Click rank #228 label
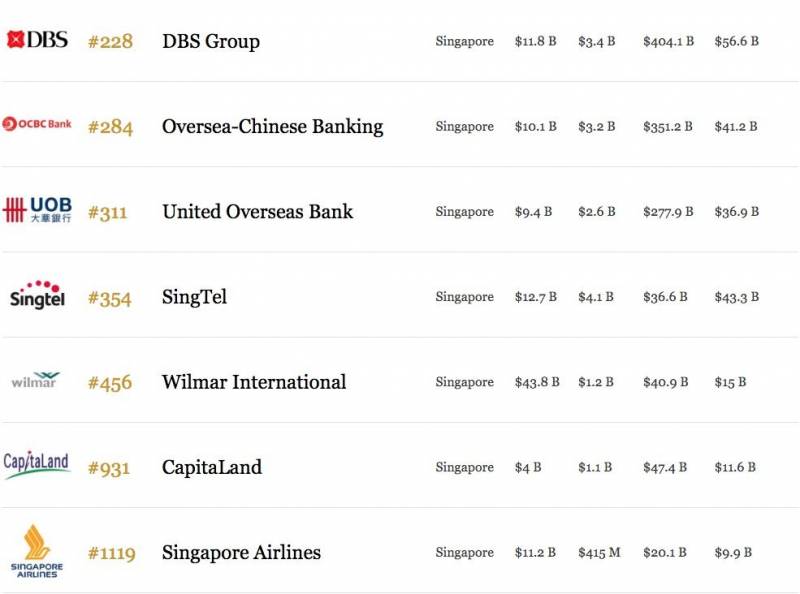800x594 pixels. (110, 41)
